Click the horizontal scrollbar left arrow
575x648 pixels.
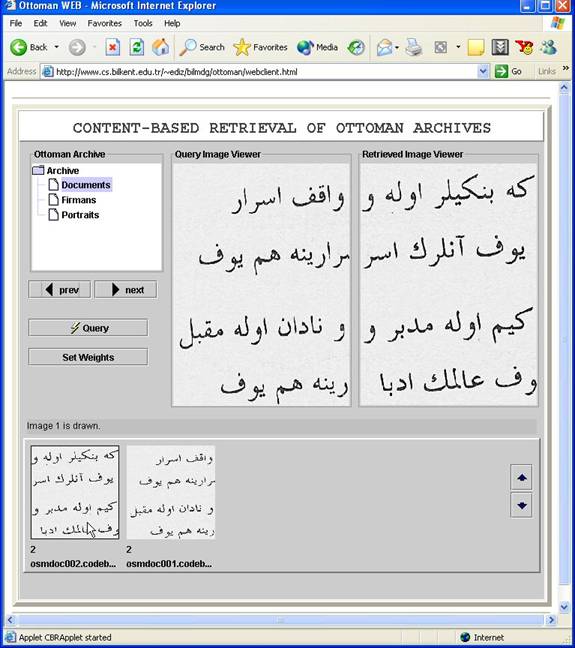(11, 619)
